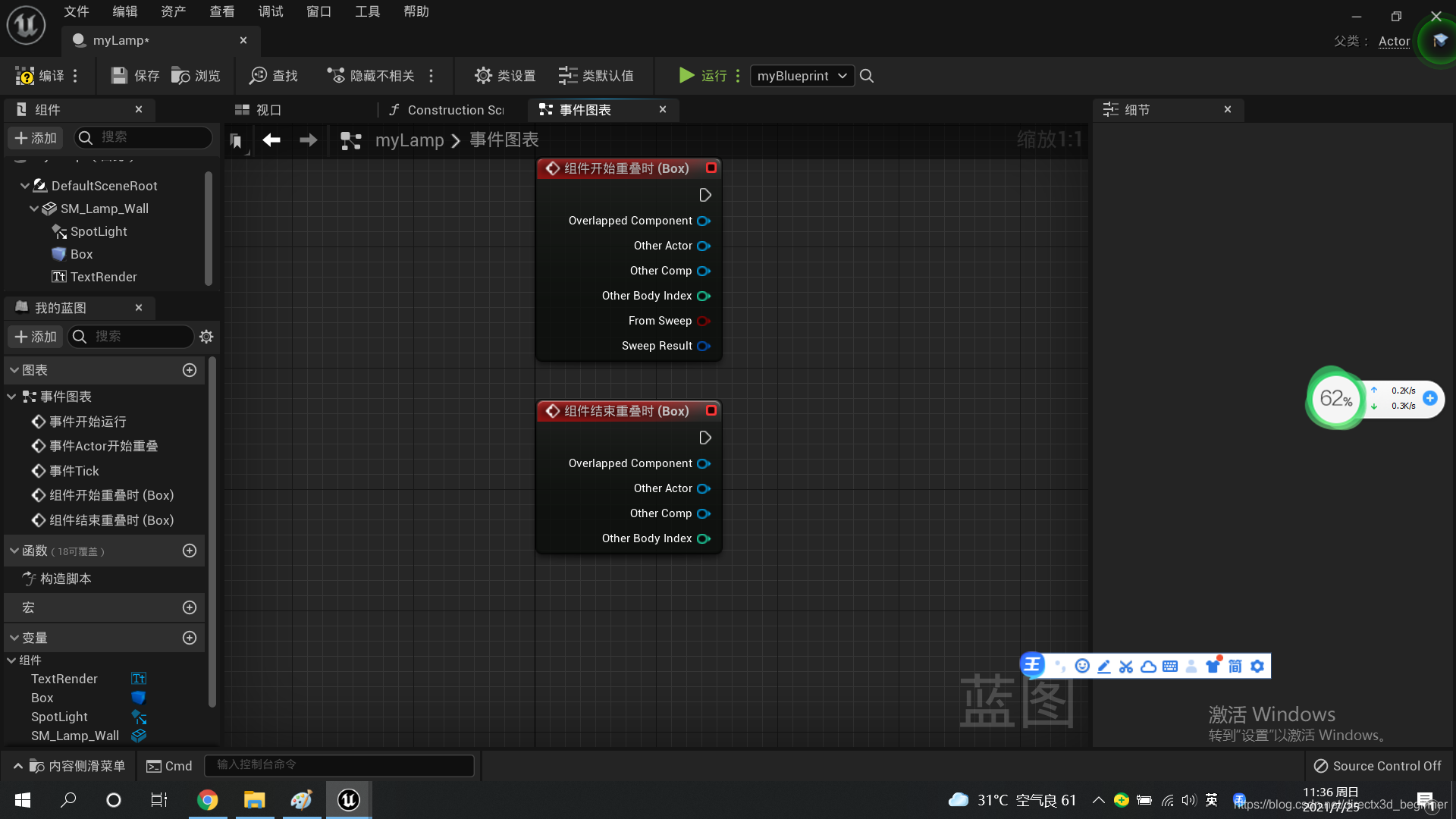Click Source Control Off status toggle
Viewport: 1456px width, 819px height.
(x=1377, y=766)
